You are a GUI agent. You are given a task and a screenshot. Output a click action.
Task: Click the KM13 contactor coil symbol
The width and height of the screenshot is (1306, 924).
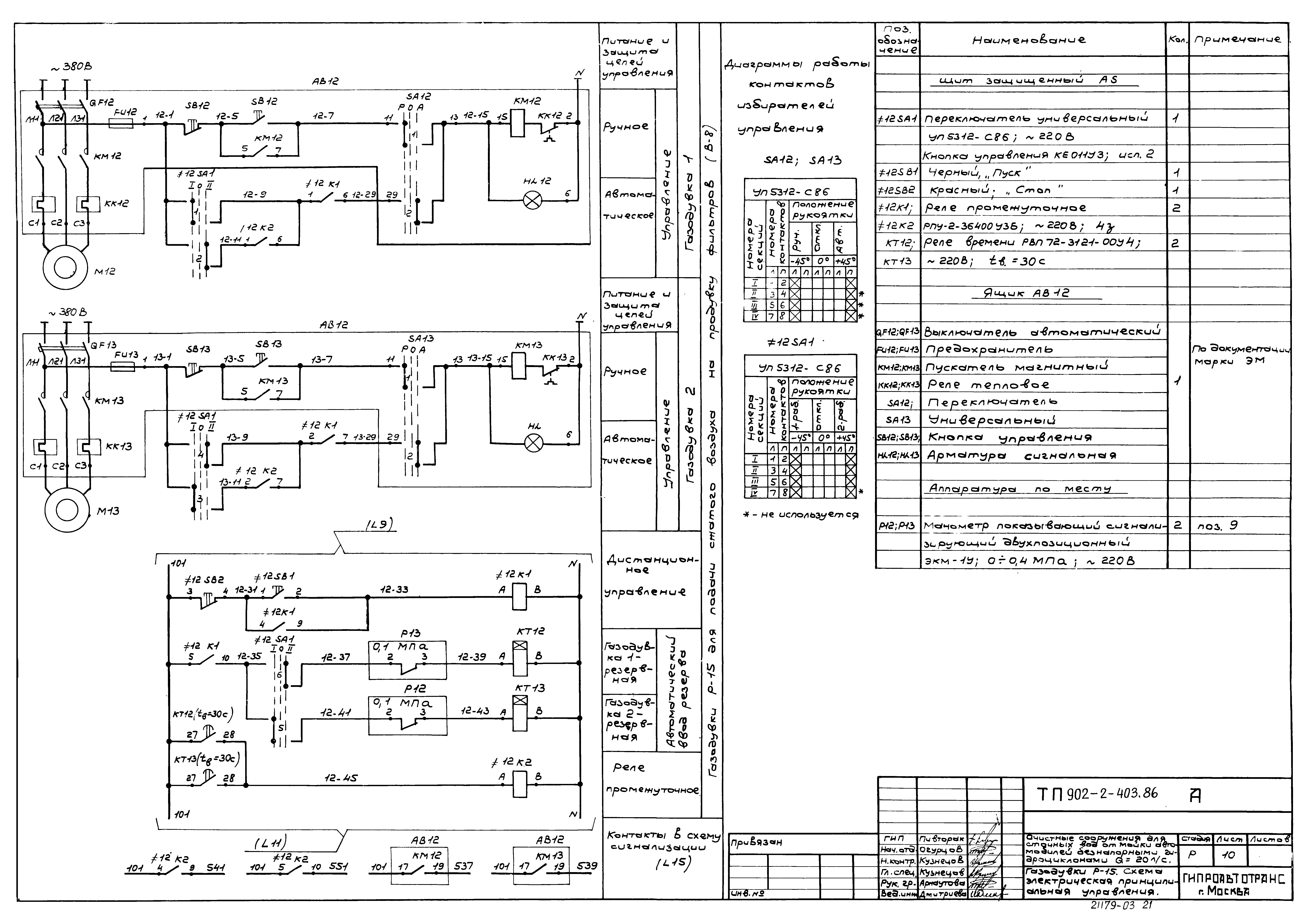coord(519,366)
